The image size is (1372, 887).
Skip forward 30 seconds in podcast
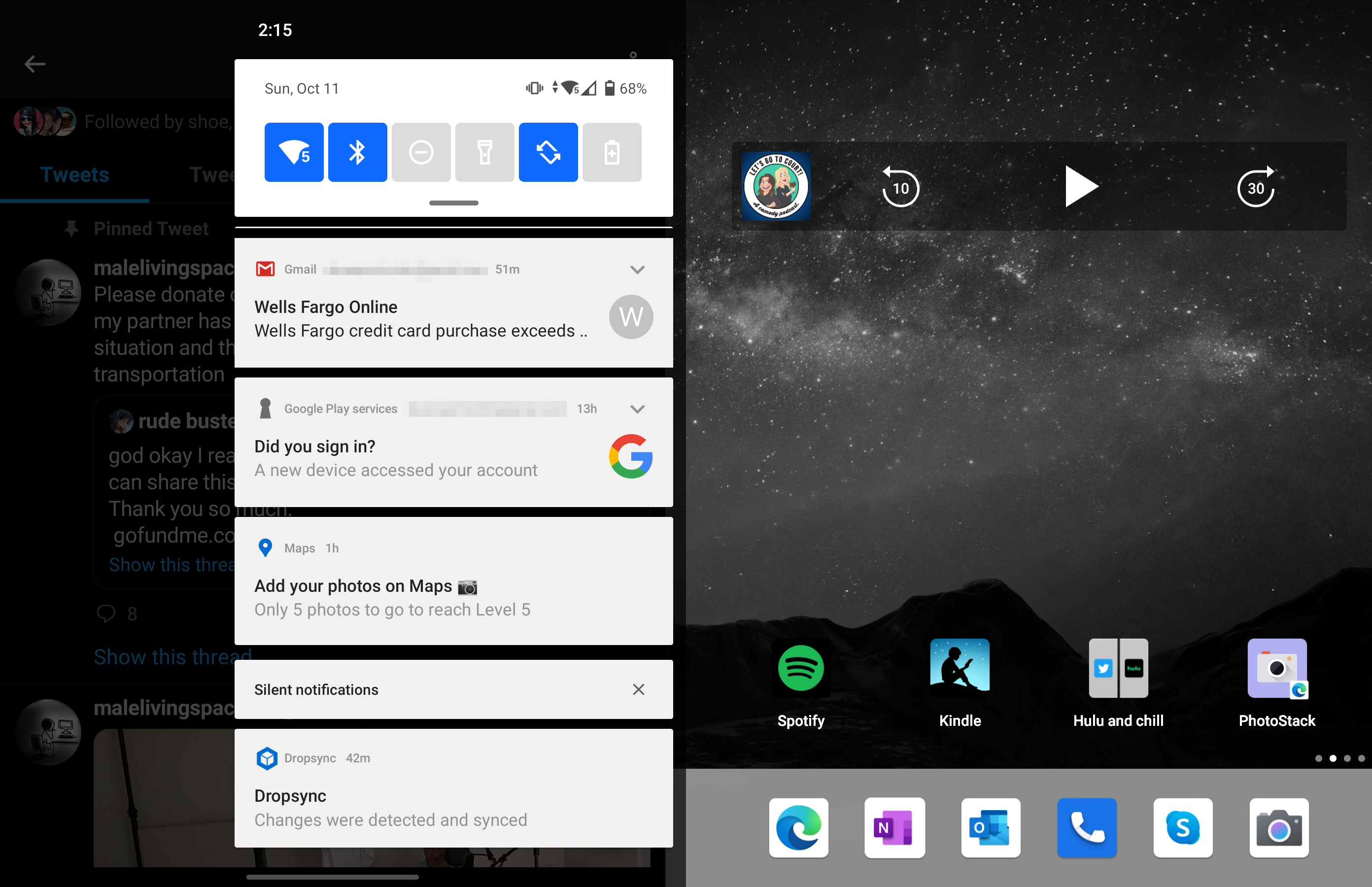[1256, 187]
